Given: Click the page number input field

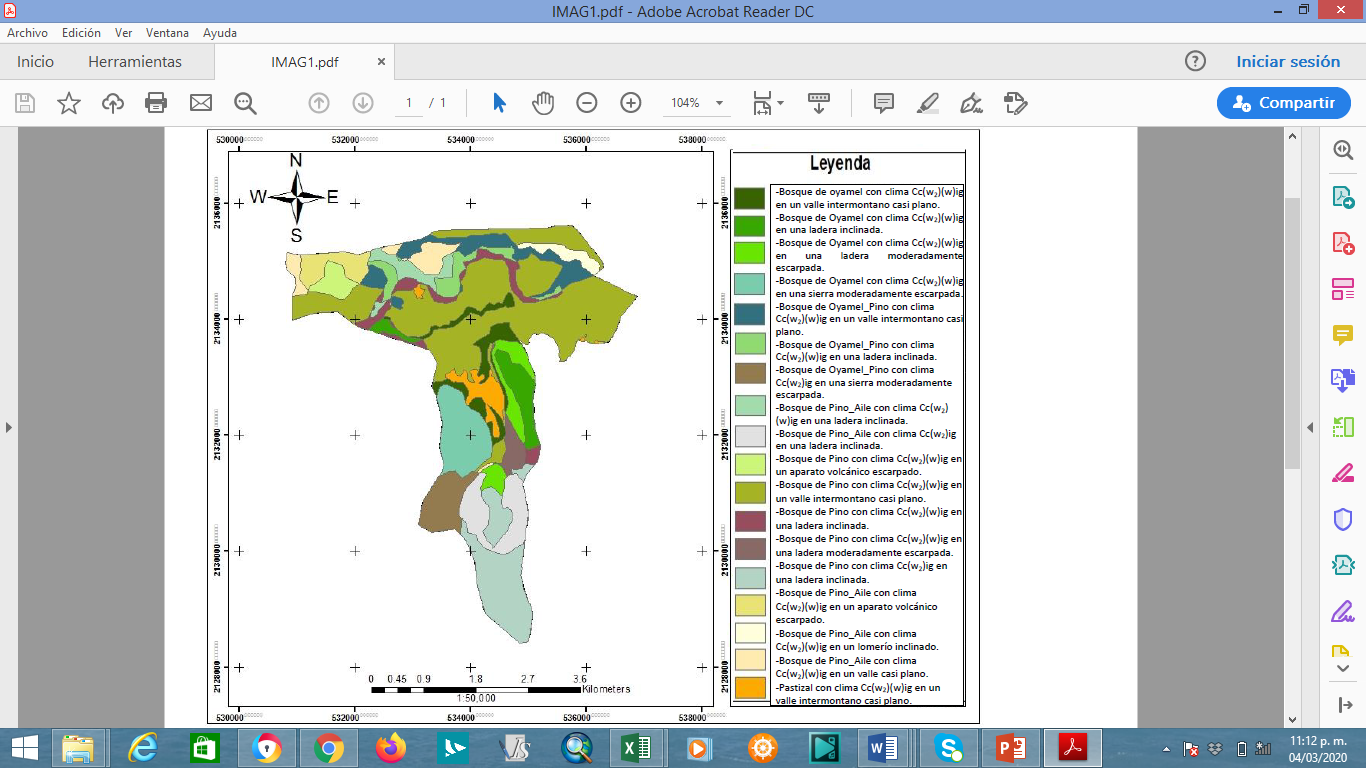Looking at the screenshot, I should tap(409, 103).
